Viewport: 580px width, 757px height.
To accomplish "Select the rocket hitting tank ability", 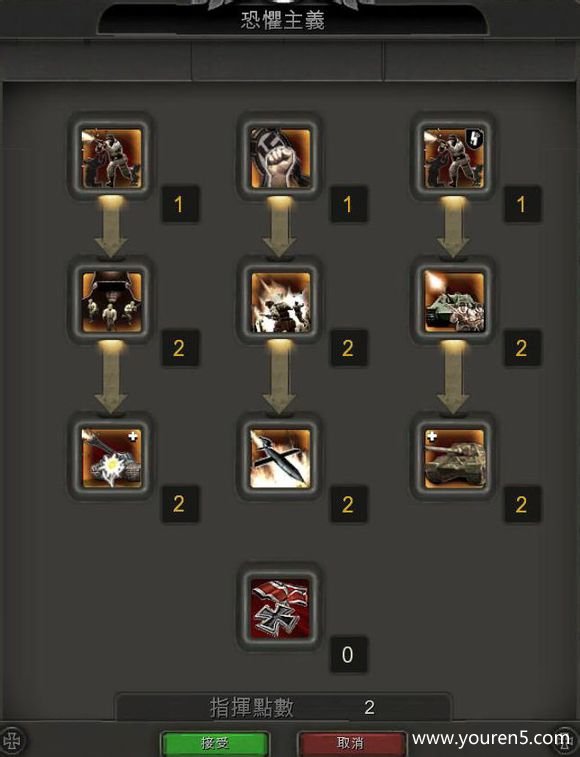I will (111, 458).
